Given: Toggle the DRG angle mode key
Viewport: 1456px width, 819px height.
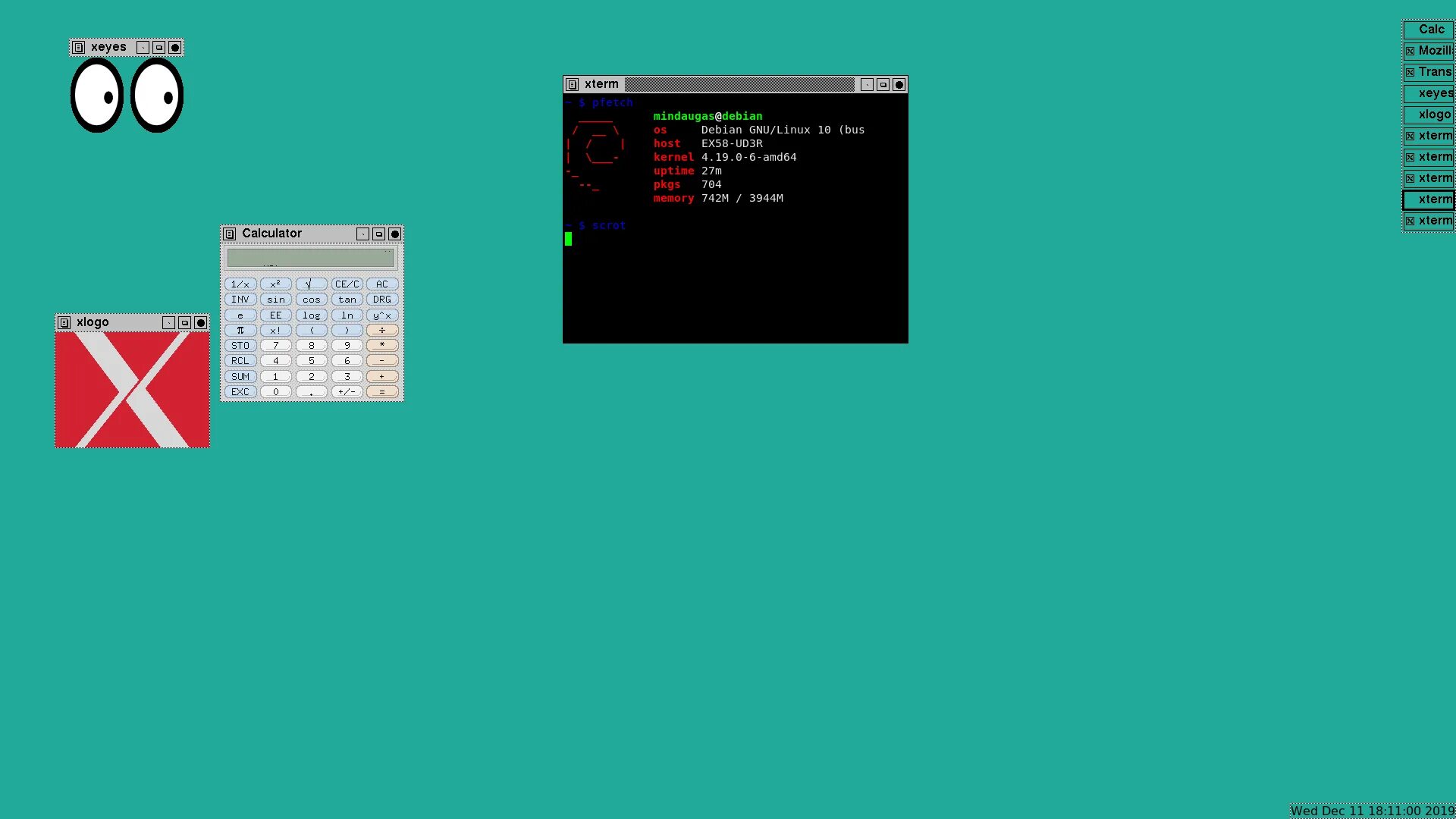Looking at the screenshot, I should click(381, 300).
